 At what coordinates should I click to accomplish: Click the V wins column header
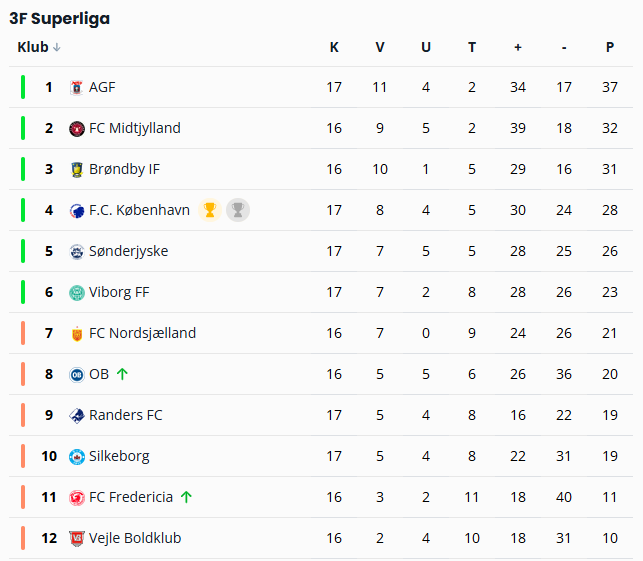point(380,47)
